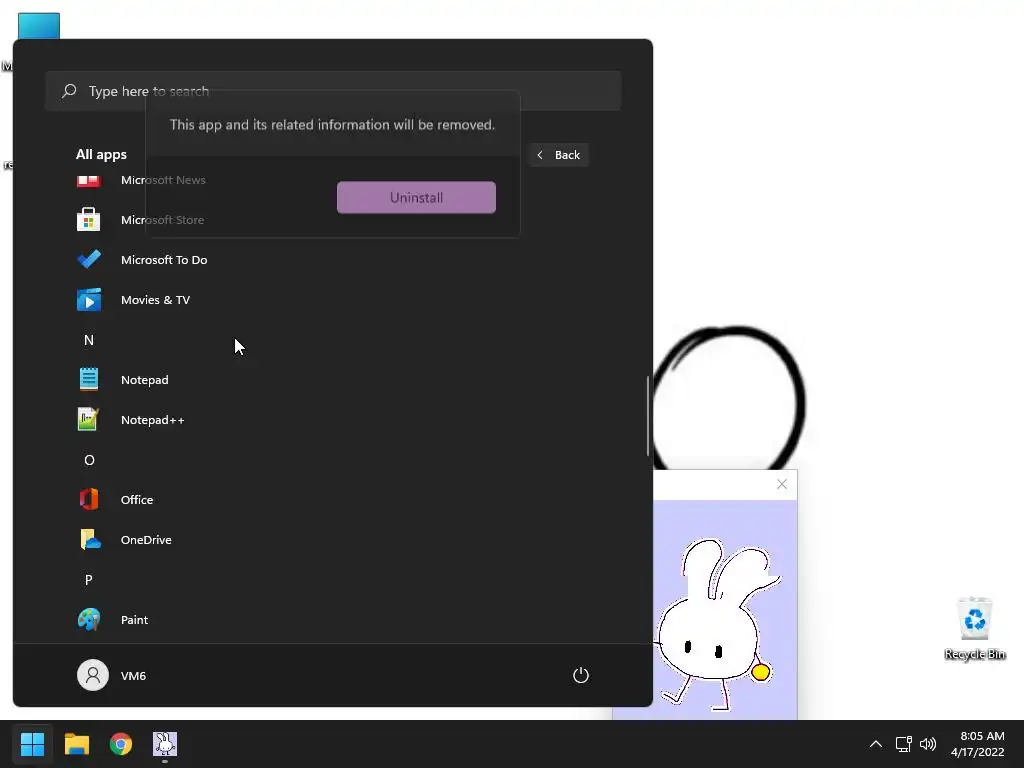Open network status icon in system tray

pos(903,744)
